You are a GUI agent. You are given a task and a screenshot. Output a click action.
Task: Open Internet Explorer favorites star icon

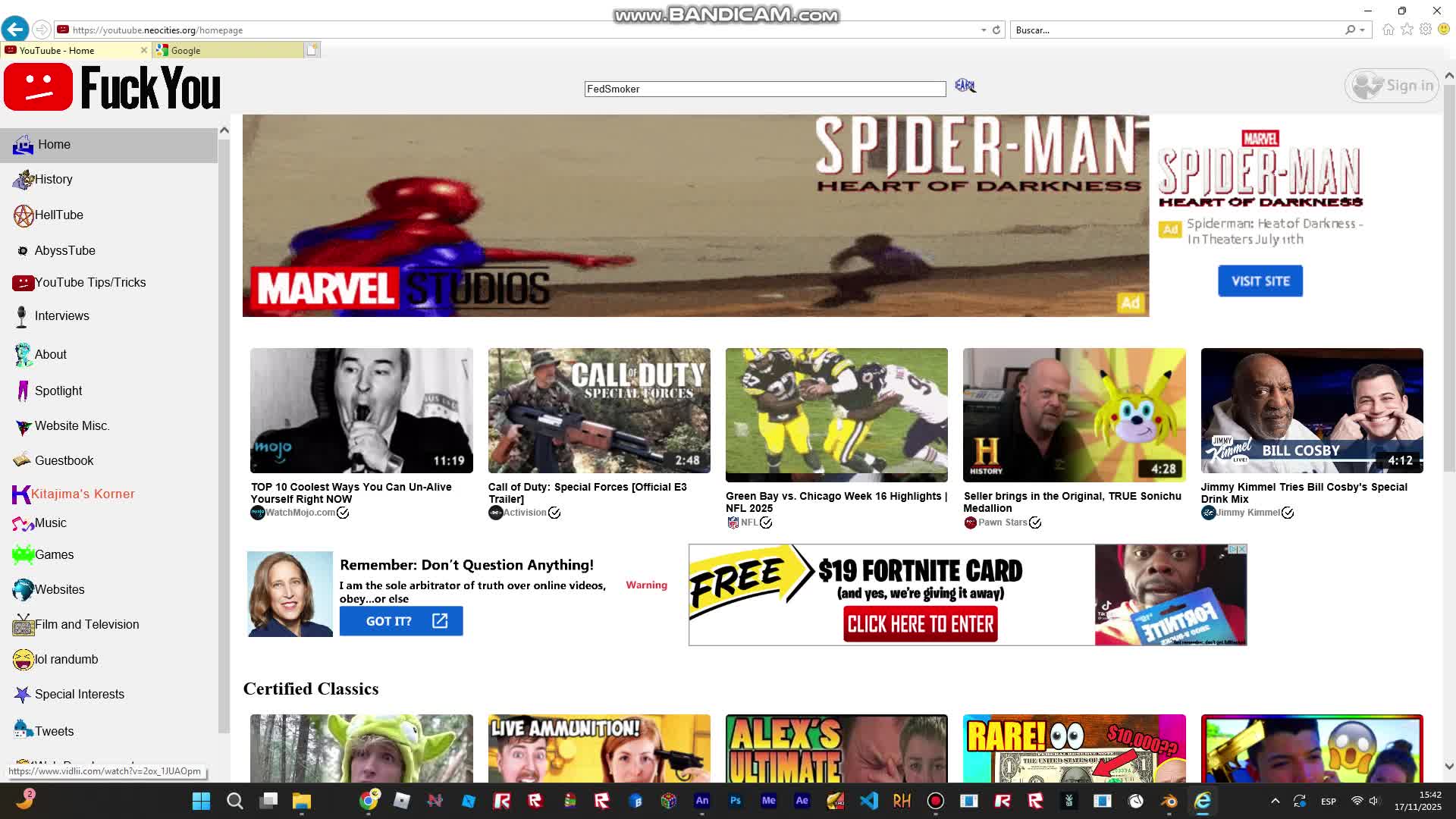click(1407, 30)
